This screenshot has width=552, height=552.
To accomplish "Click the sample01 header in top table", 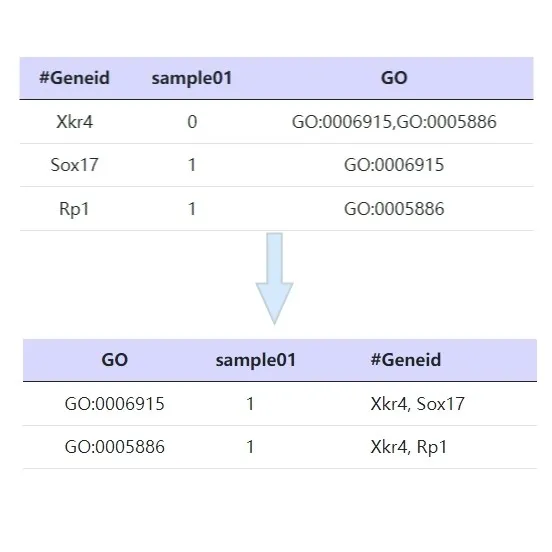I will pyautogui.click(x=192, y=78).
